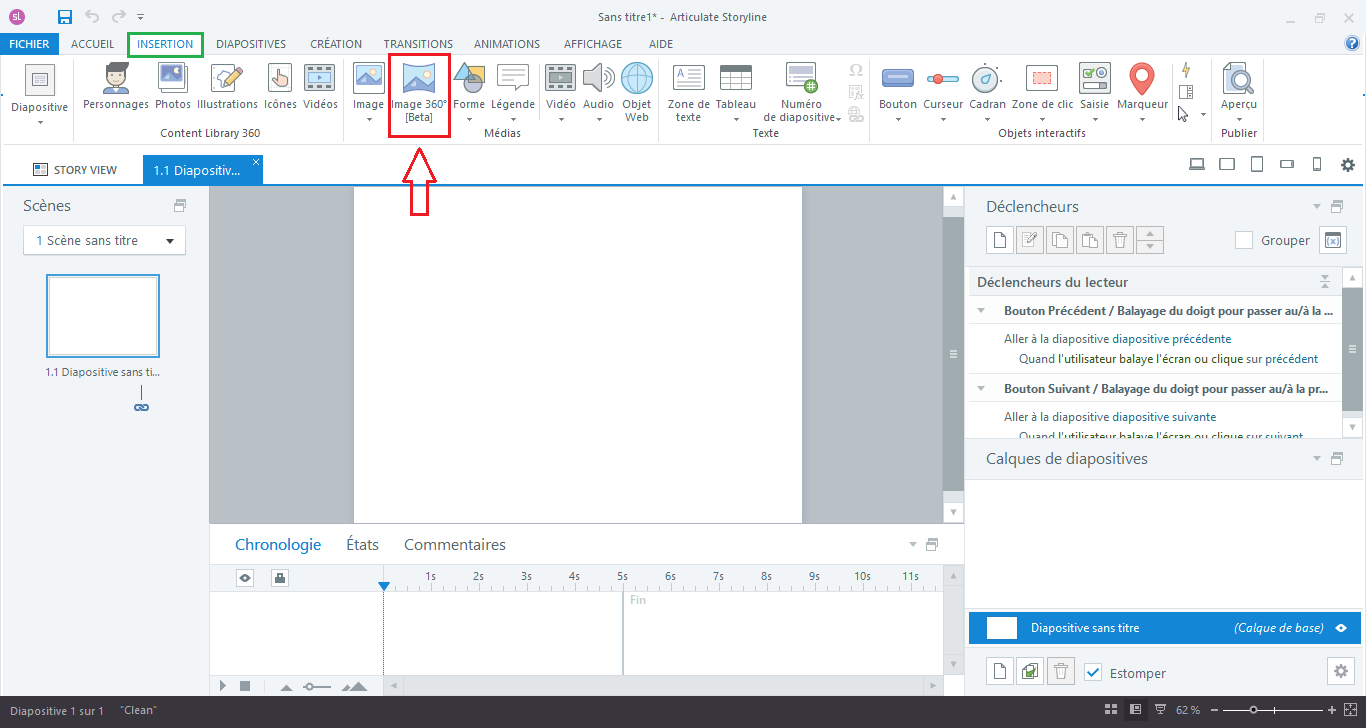
Task: Open the Scène sans titre dropdown
Action: pyautogui.click(x=104, y=240)
